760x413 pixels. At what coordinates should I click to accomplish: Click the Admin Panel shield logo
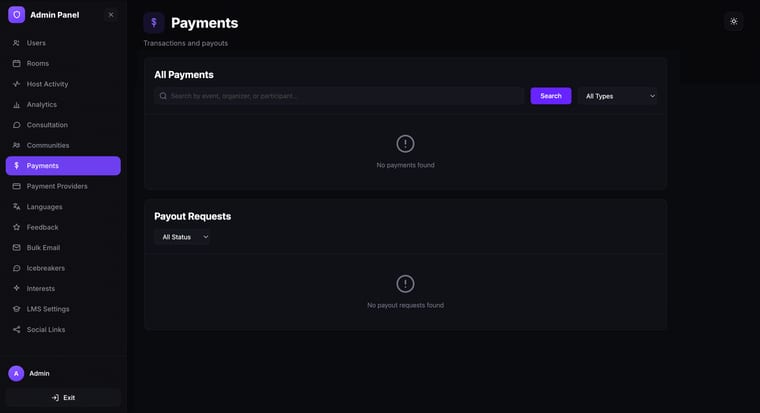pos(16,15)
